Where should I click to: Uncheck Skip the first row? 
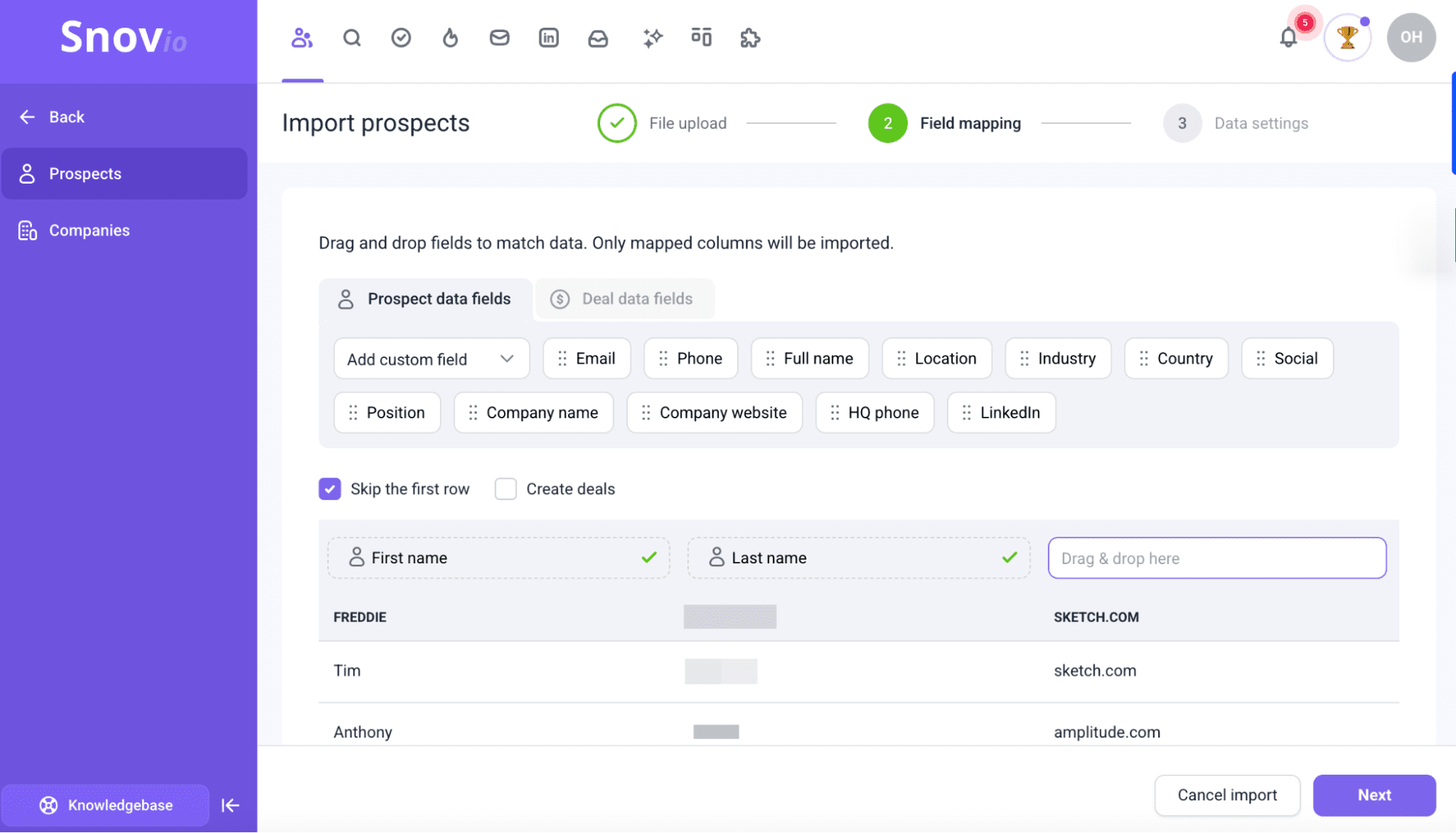coord(330,489)
